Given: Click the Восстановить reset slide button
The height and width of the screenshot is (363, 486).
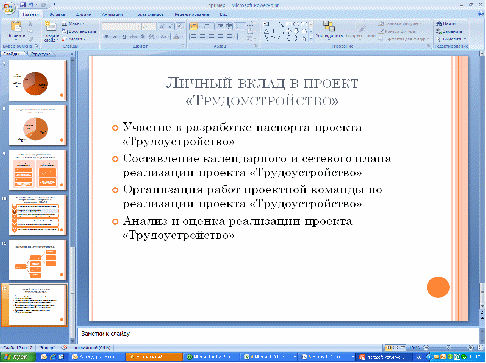Looking at the screenshot, I should 79,32.
